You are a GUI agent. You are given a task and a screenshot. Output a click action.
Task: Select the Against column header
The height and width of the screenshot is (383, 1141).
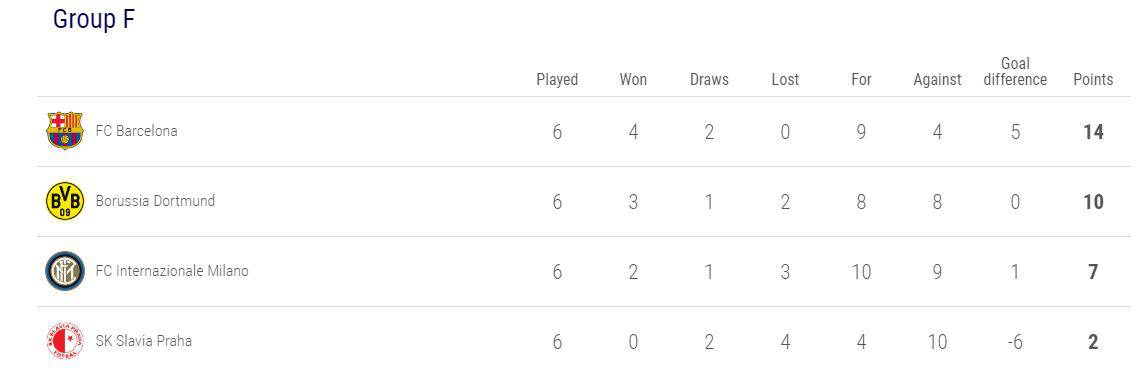click(x=937, y=79)
